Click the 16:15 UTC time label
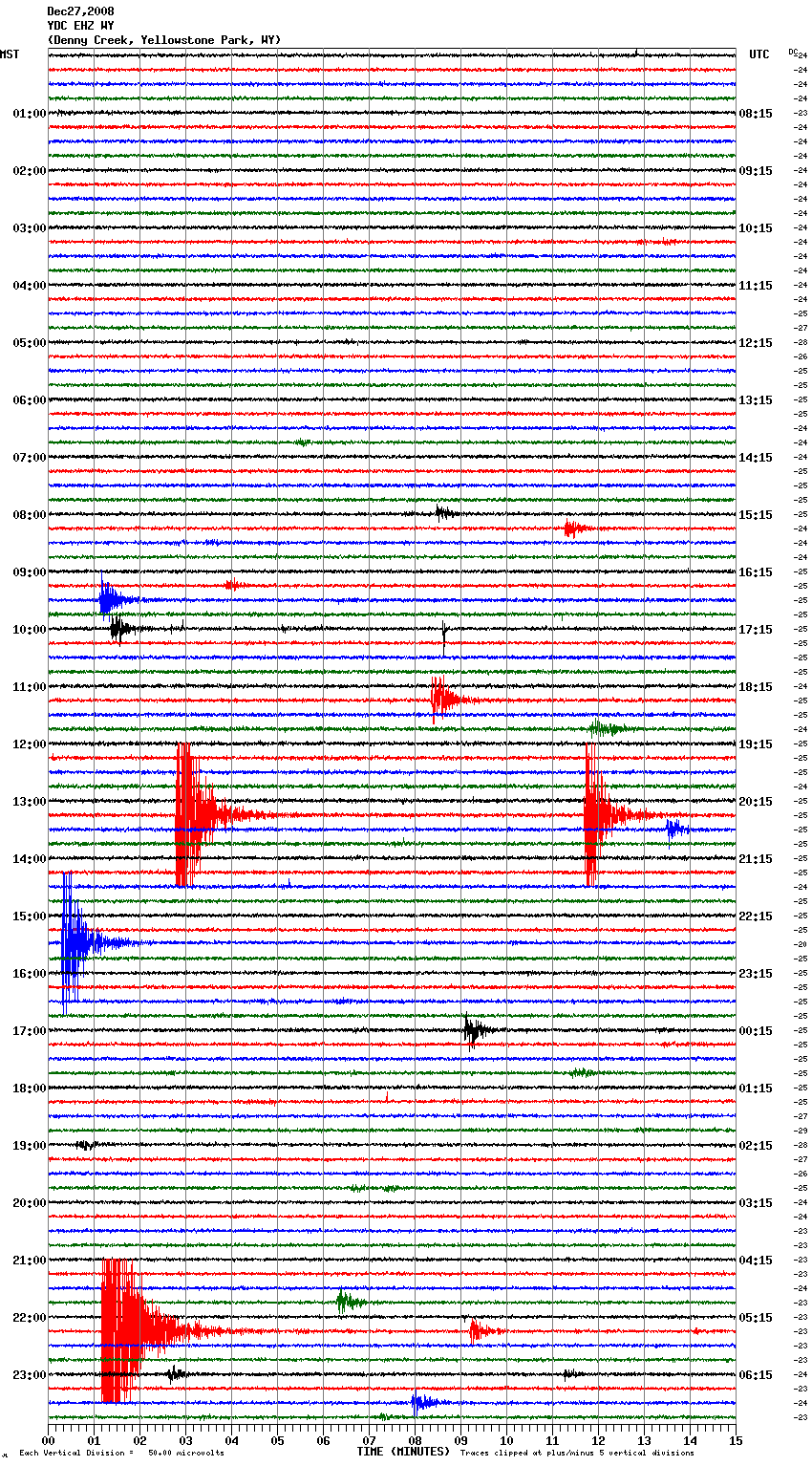The image size is (812, 1466). coord(756,572)
